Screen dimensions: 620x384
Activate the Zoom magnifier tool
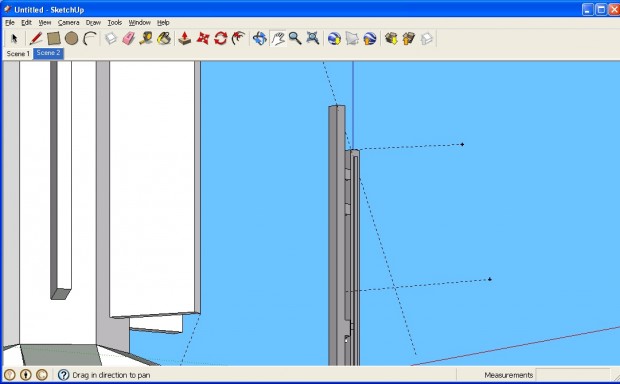pyautogui.click(x=295, y=38)
